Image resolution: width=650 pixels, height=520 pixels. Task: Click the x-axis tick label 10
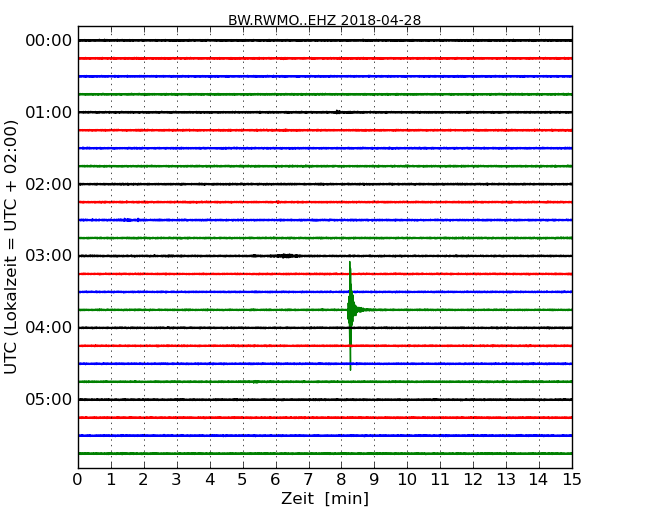[407, 480]
